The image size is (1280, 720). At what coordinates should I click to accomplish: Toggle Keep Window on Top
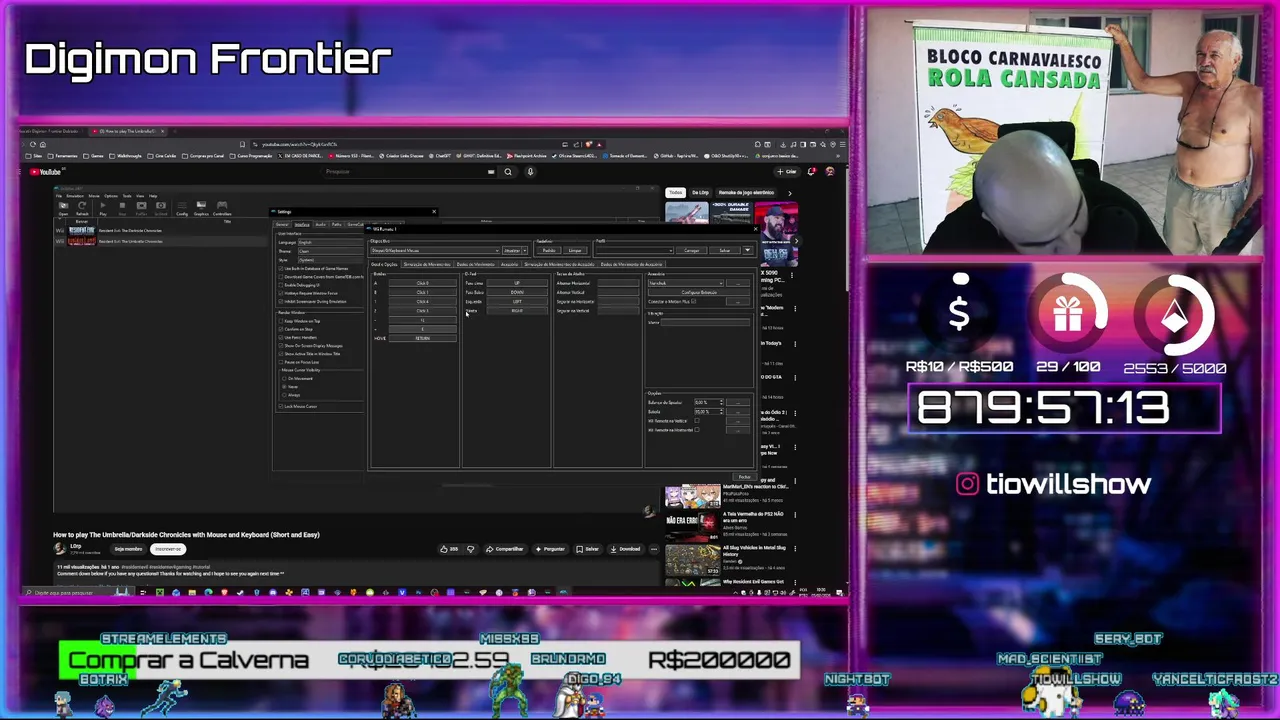click(x=281, y=321)
